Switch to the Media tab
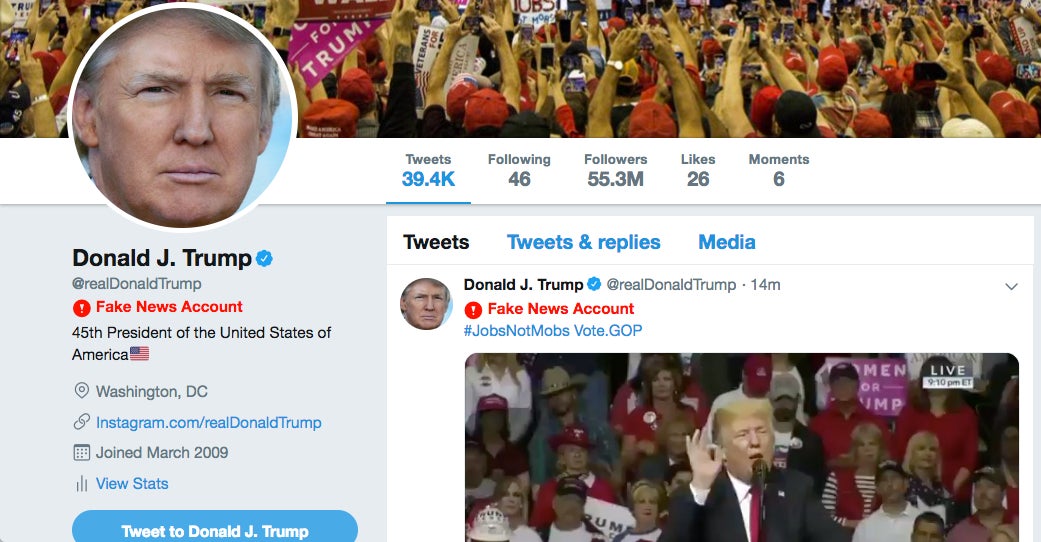 pyautogui.click(x=726, y=242)
